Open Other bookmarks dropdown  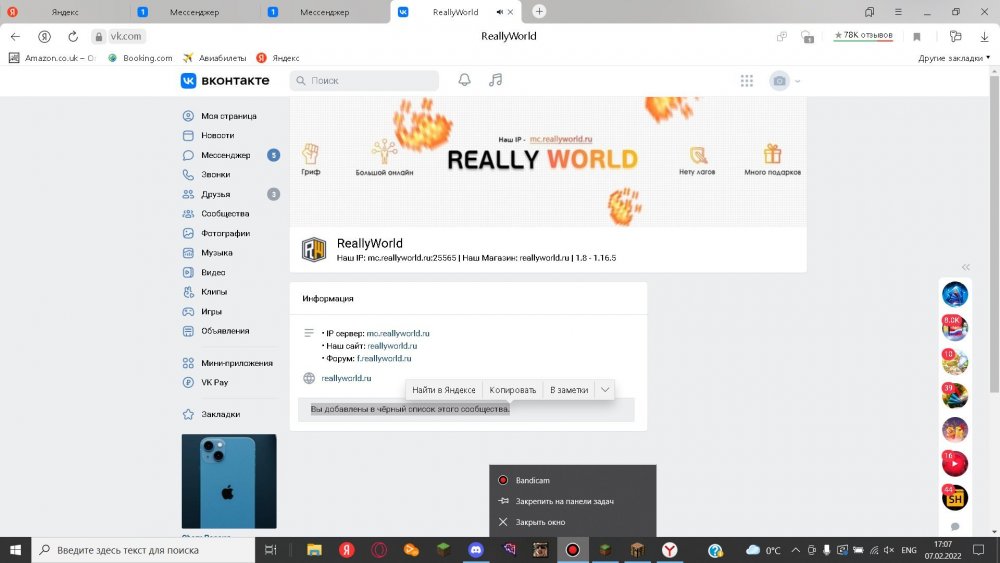pyautogui.click(x=954, y=58)
